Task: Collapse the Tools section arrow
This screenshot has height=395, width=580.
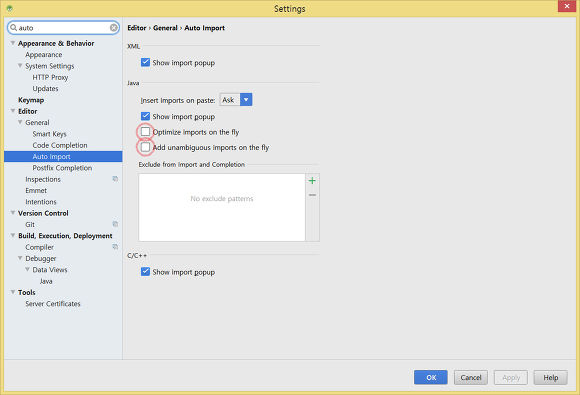Action: 13,292
